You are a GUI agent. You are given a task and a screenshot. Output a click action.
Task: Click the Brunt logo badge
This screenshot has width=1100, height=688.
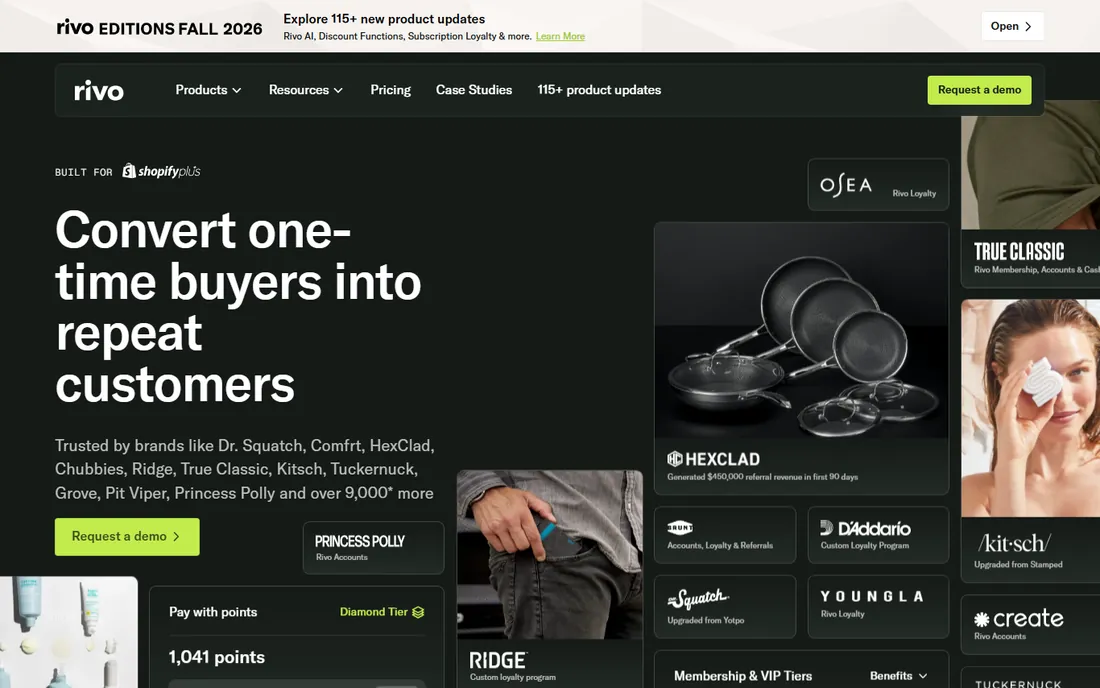click(x=680, y=527)
